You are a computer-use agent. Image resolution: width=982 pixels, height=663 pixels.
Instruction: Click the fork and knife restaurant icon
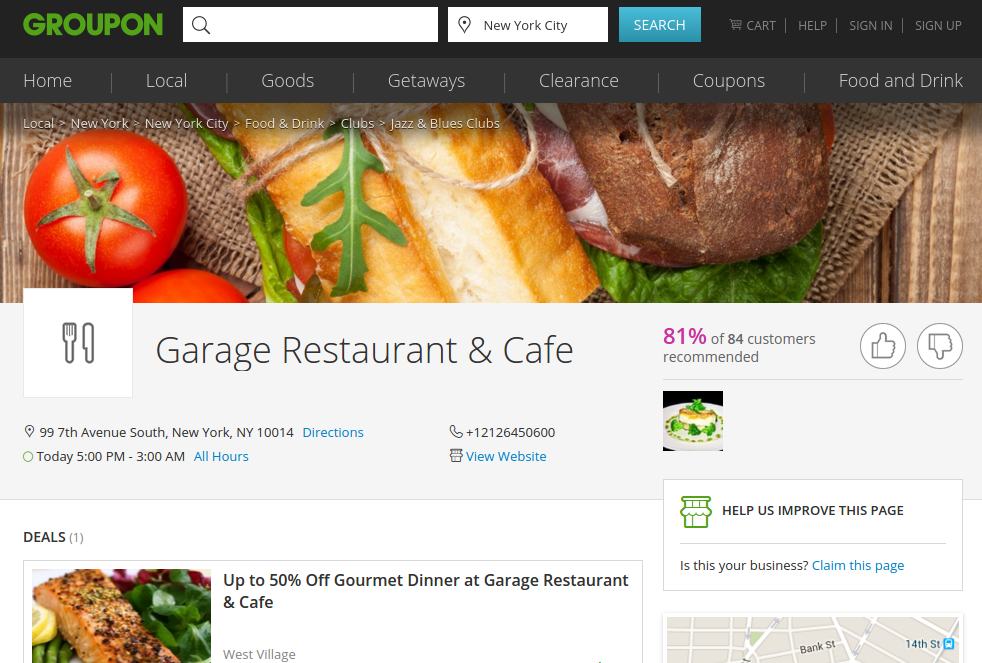point(78,343)
